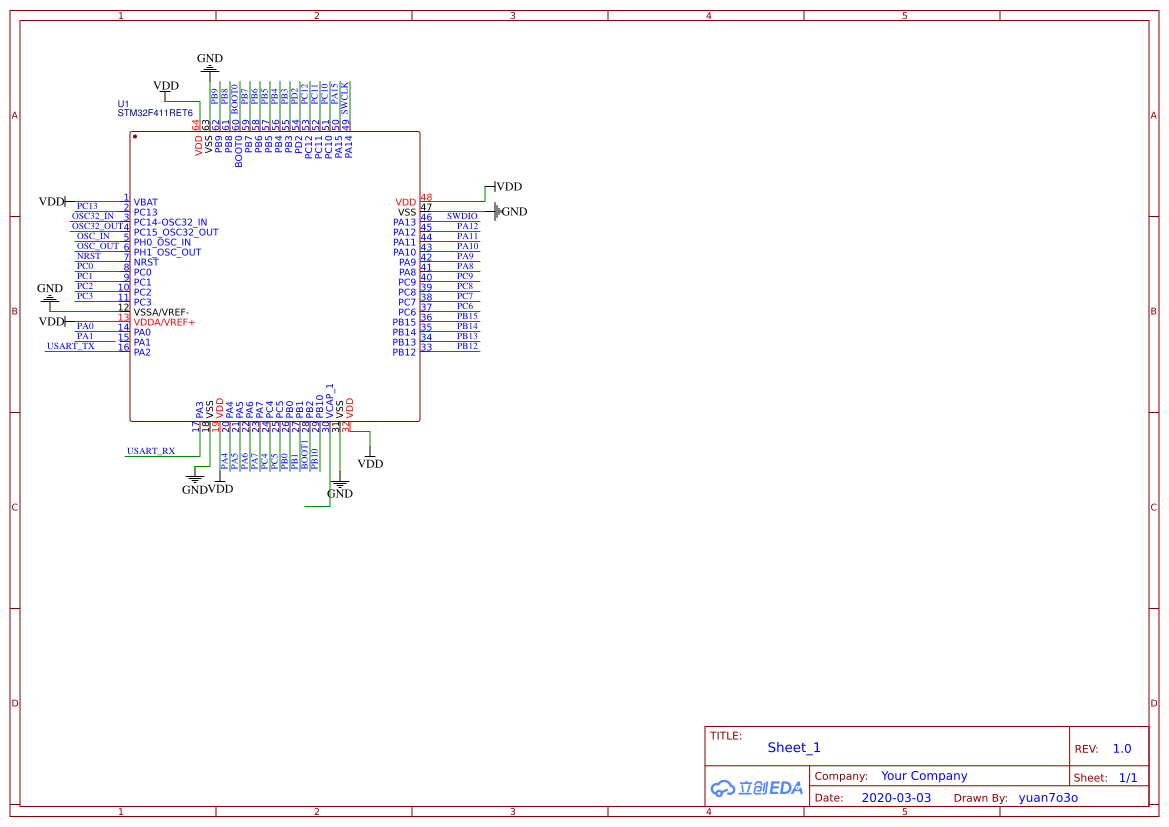The width and height of the screenshot is (1169, 827).
Task: Select the USART_RX net label
Action: pos(151,451)
